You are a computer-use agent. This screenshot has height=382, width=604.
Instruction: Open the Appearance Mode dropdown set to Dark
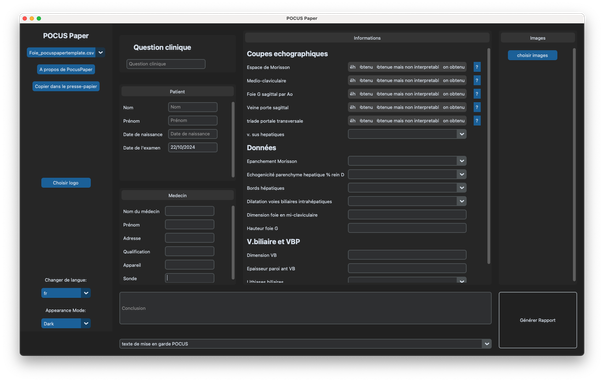click(66, 323)
